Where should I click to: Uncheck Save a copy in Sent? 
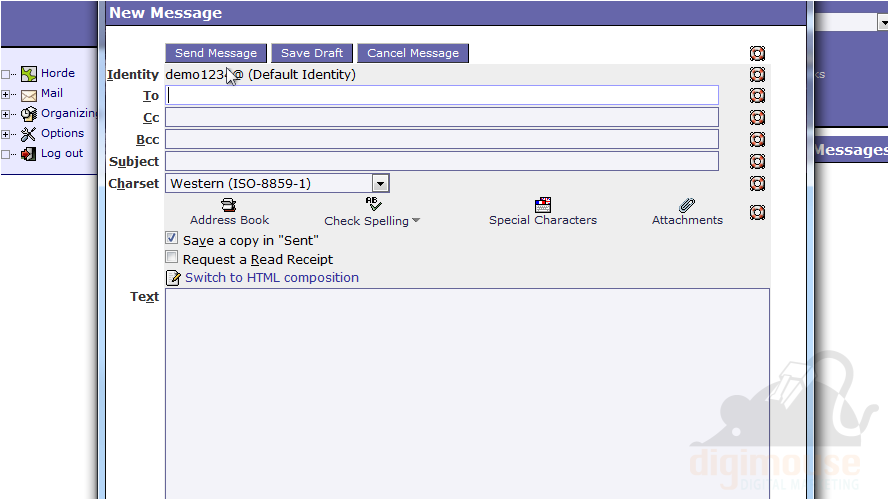point(171,238)
